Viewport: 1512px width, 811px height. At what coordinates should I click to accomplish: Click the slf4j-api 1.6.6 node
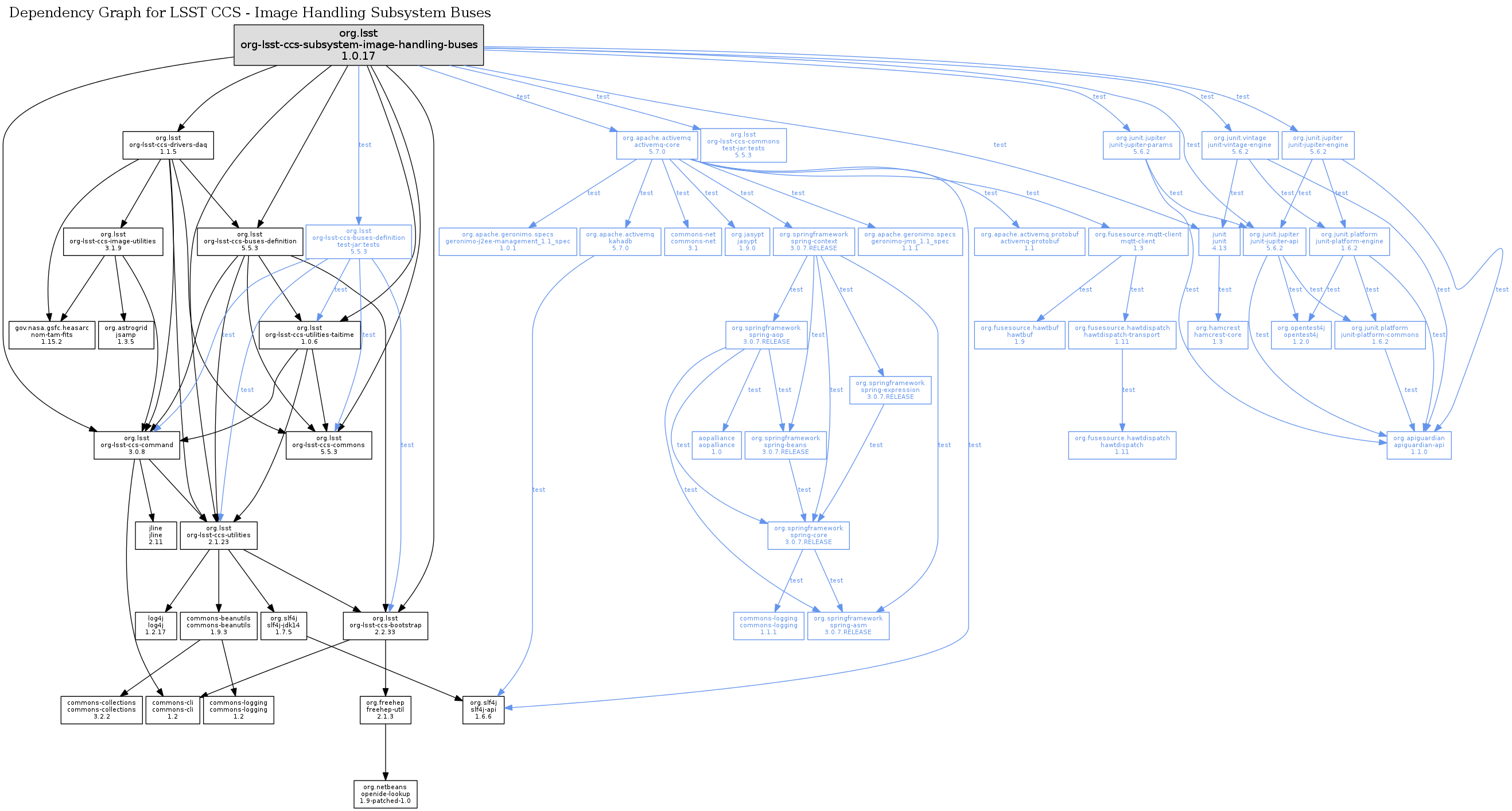click(483, 709)
